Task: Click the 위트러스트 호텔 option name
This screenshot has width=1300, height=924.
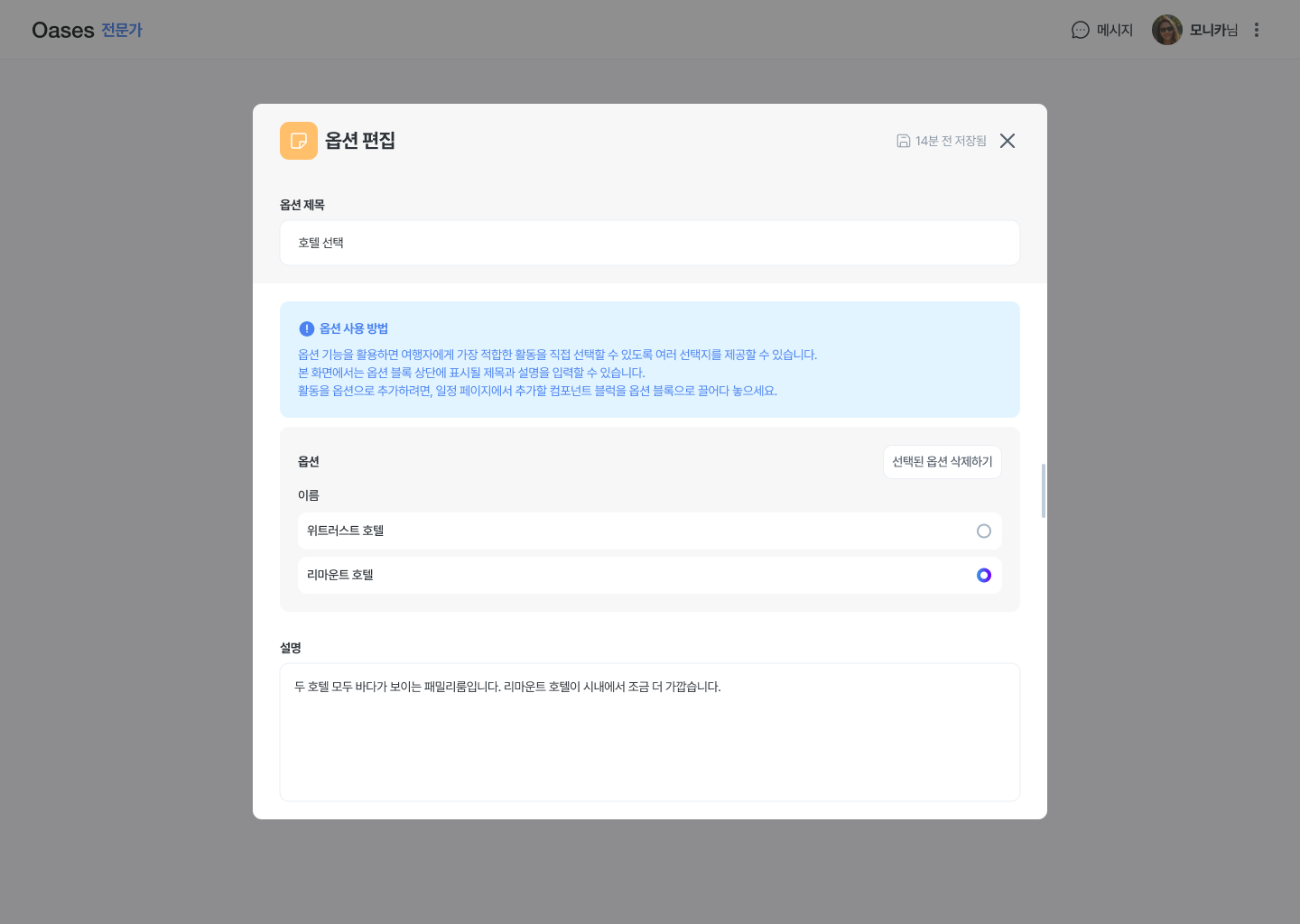Action: point(346,531)
